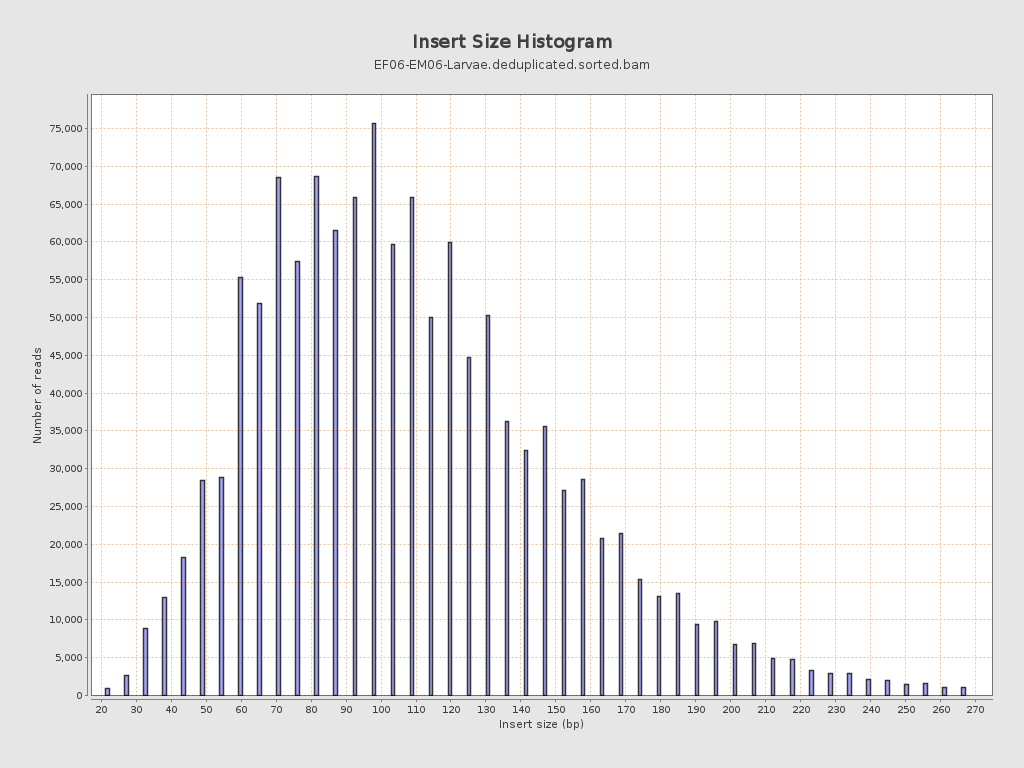This screenshot has width=1024, height=768.
Task: Select the 40,000 y-axis tick label
Action: point(66,393)
